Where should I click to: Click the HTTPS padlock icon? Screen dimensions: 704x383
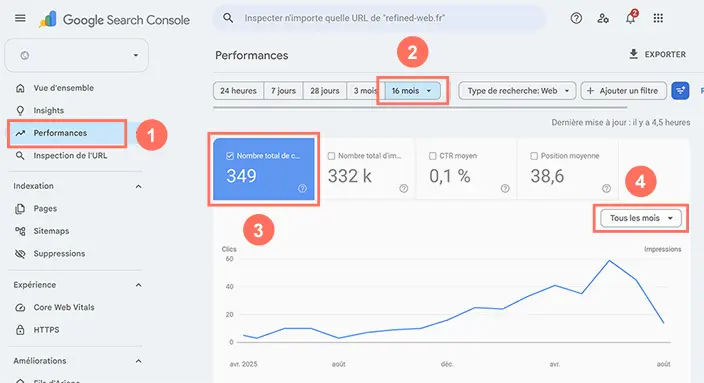pos(20,330)
